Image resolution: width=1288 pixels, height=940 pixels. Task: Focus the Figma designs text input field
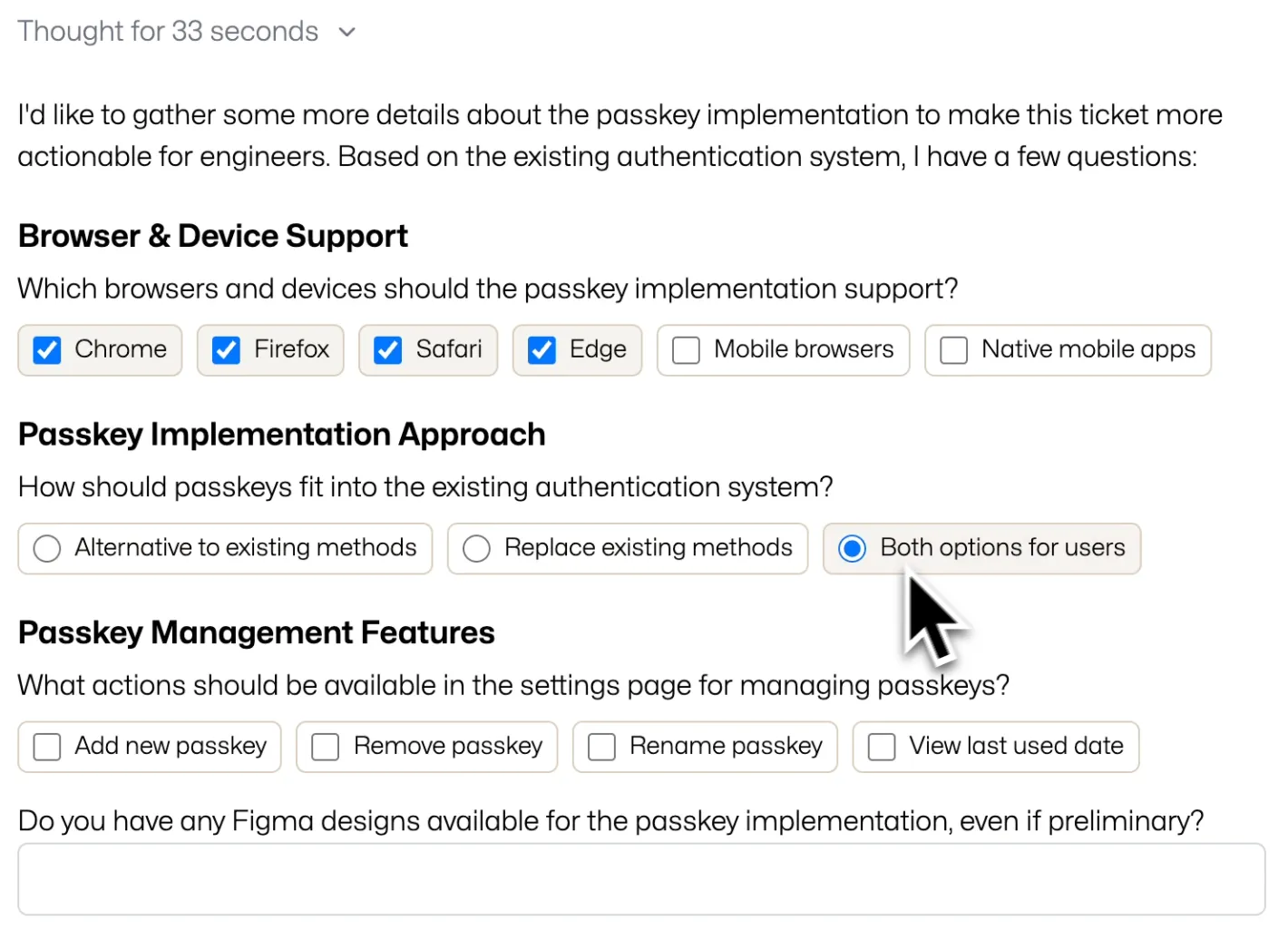pyautogui.click(x=641, y=879)
